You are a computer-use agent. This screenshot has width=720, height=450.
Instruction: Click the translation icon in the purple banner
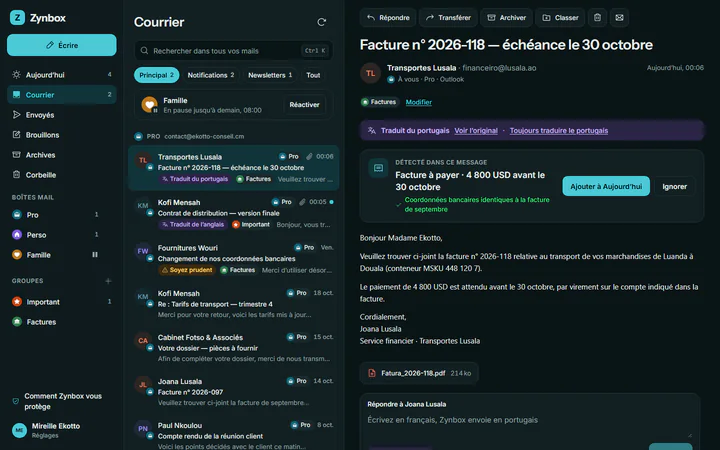click(x=371, y=131)
